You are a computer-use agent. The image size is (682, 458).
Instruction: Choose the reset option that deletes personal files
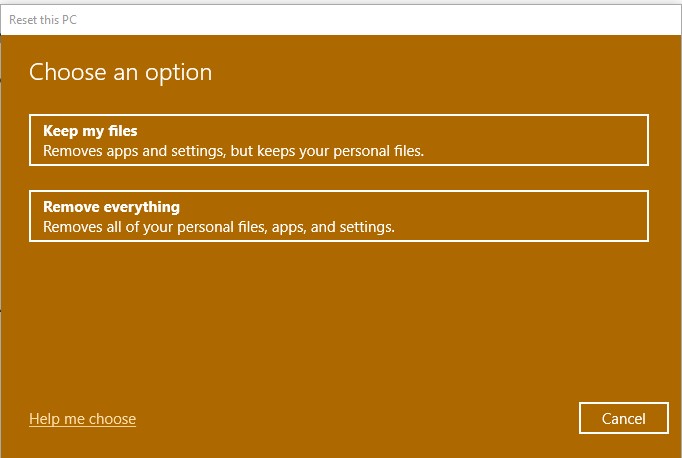point(339,216)
